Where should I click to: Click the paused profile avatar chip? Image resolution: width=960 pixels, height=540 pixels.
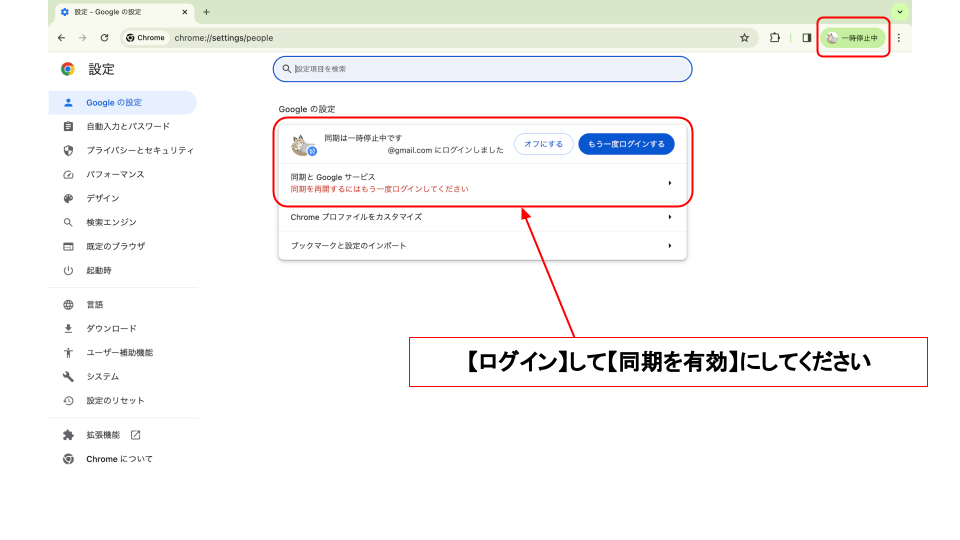pyautogui.click(x=853, y=38)
